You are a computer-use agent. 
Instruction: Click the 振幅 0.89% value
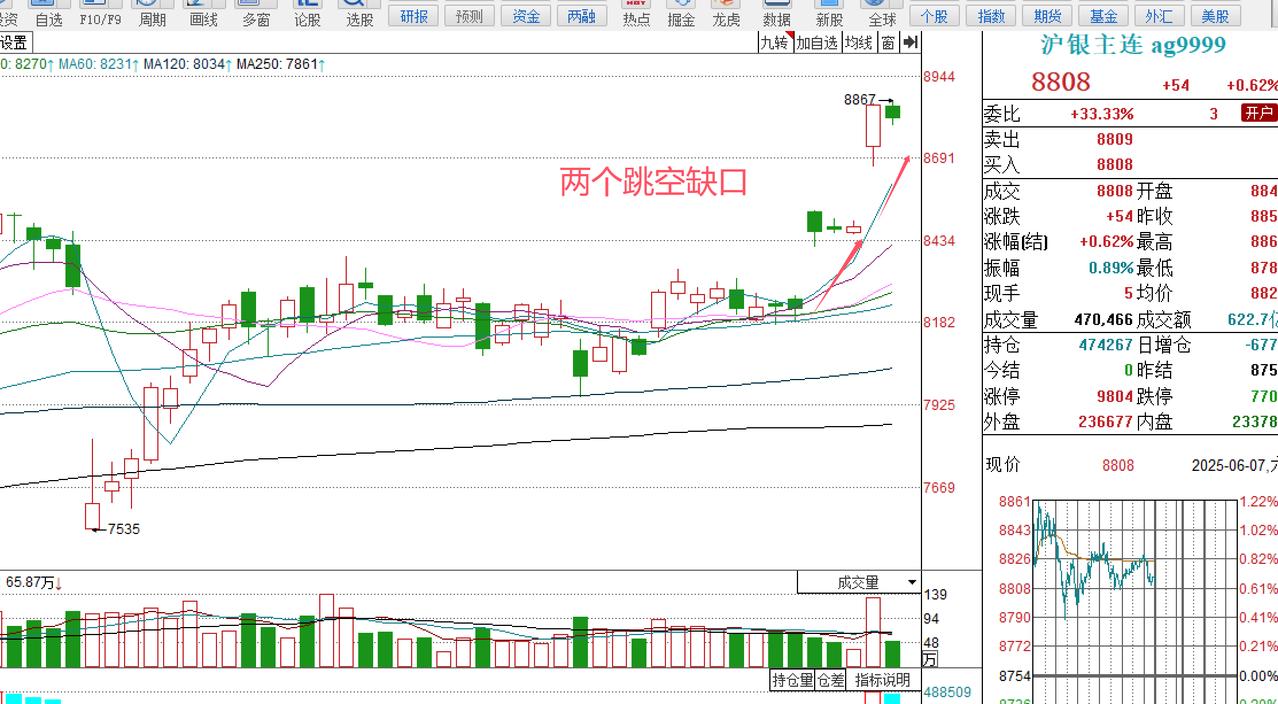(x=1111, y=268)
